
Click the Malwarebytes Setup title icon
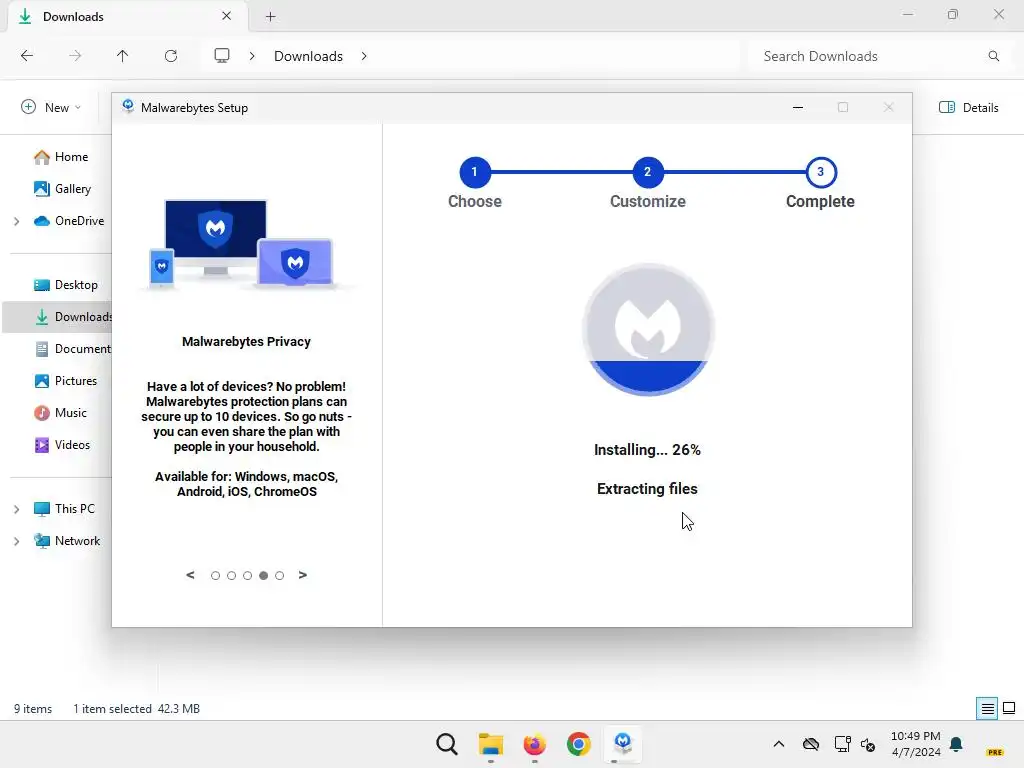(x=128, y=106)
